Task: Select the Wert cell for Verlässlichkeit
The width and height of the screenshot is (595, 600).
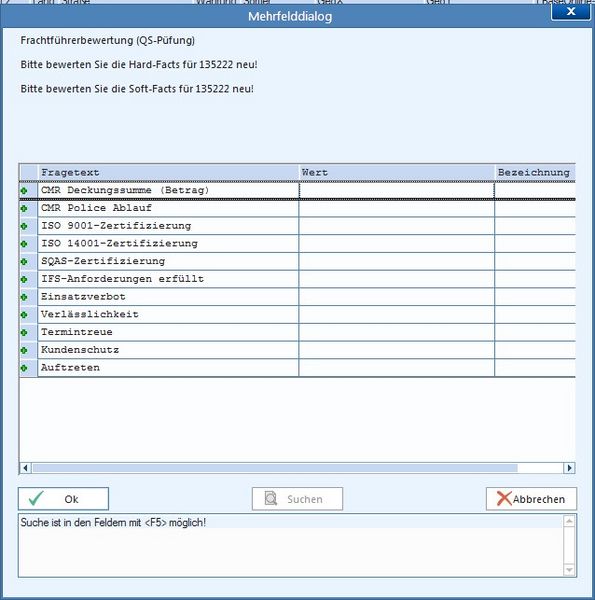Action: coord(396,315)
